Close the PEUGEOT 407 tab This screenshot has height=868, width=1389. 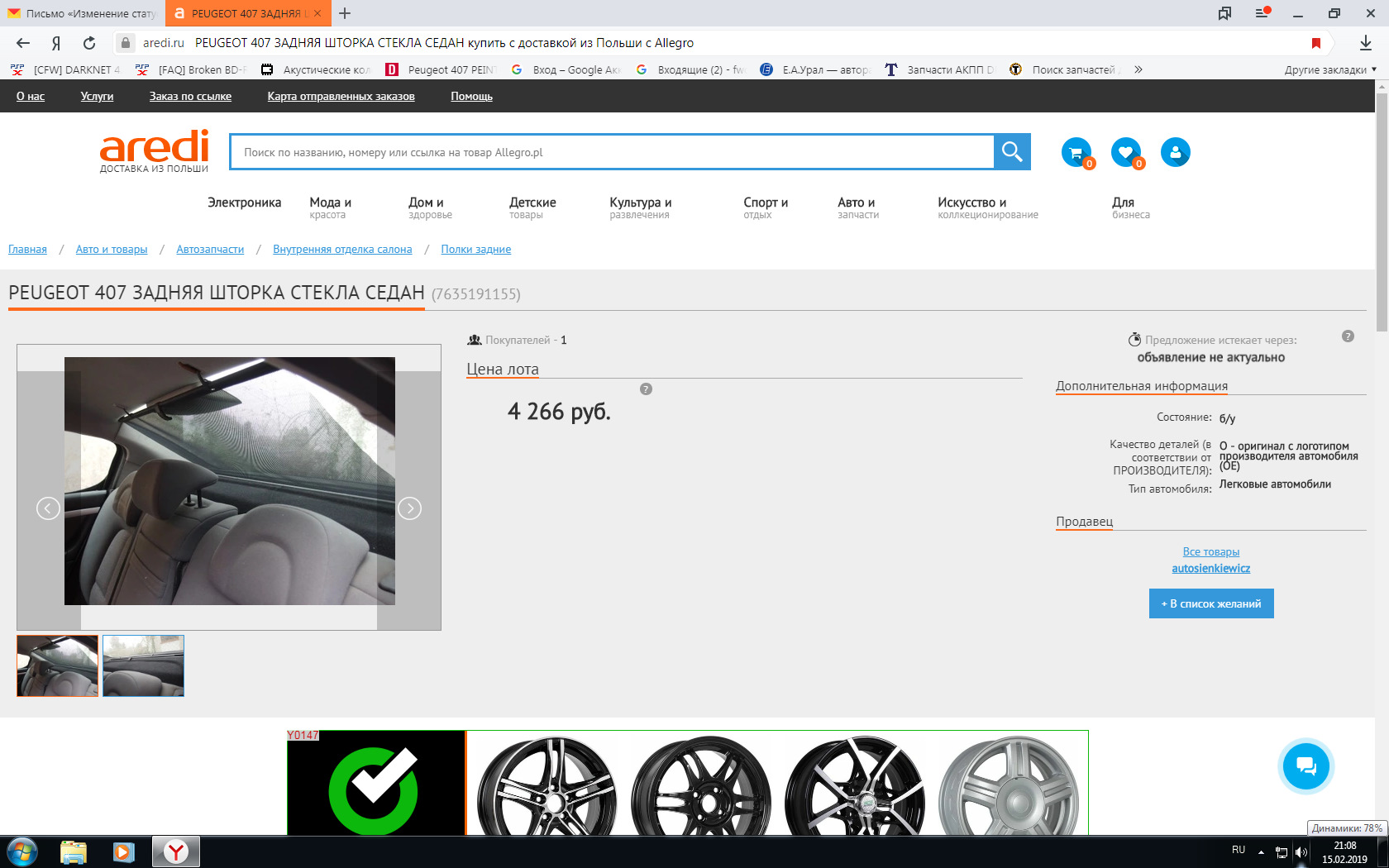click(x=317, y=13)
